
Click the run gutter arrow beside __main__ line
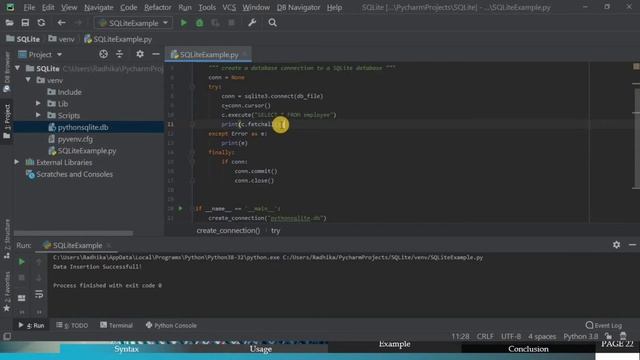(180, 208)
